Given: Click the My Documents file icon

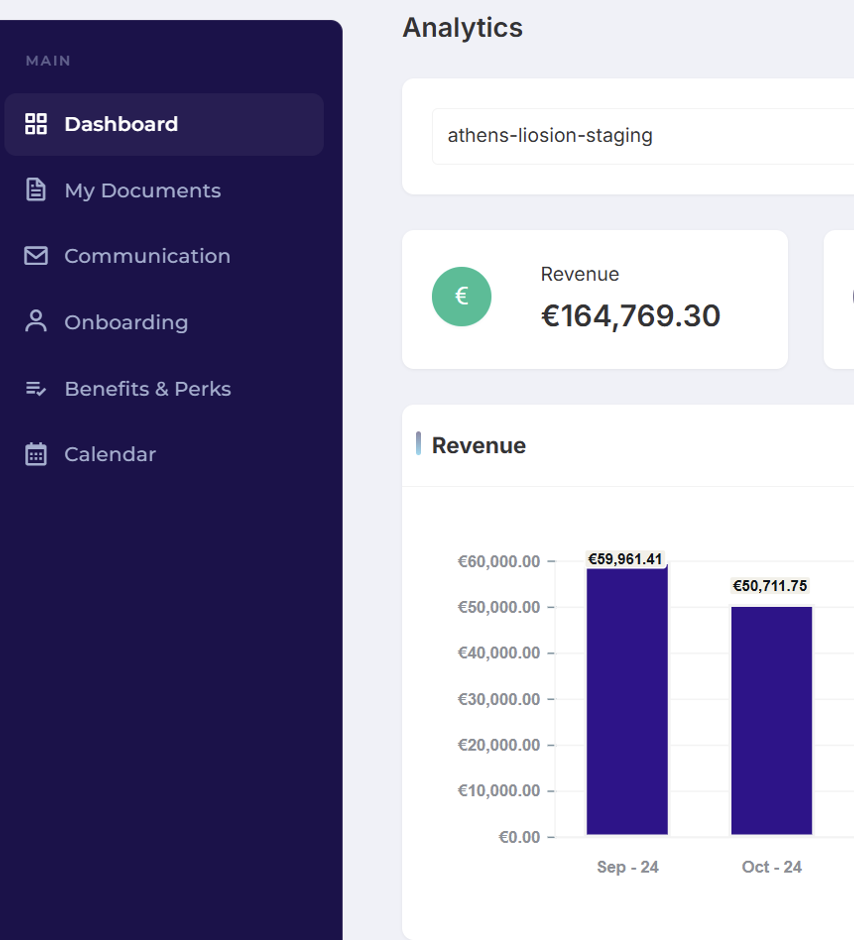Looking at the screenshot, I should pyautogui.click(x=36, y=190).
